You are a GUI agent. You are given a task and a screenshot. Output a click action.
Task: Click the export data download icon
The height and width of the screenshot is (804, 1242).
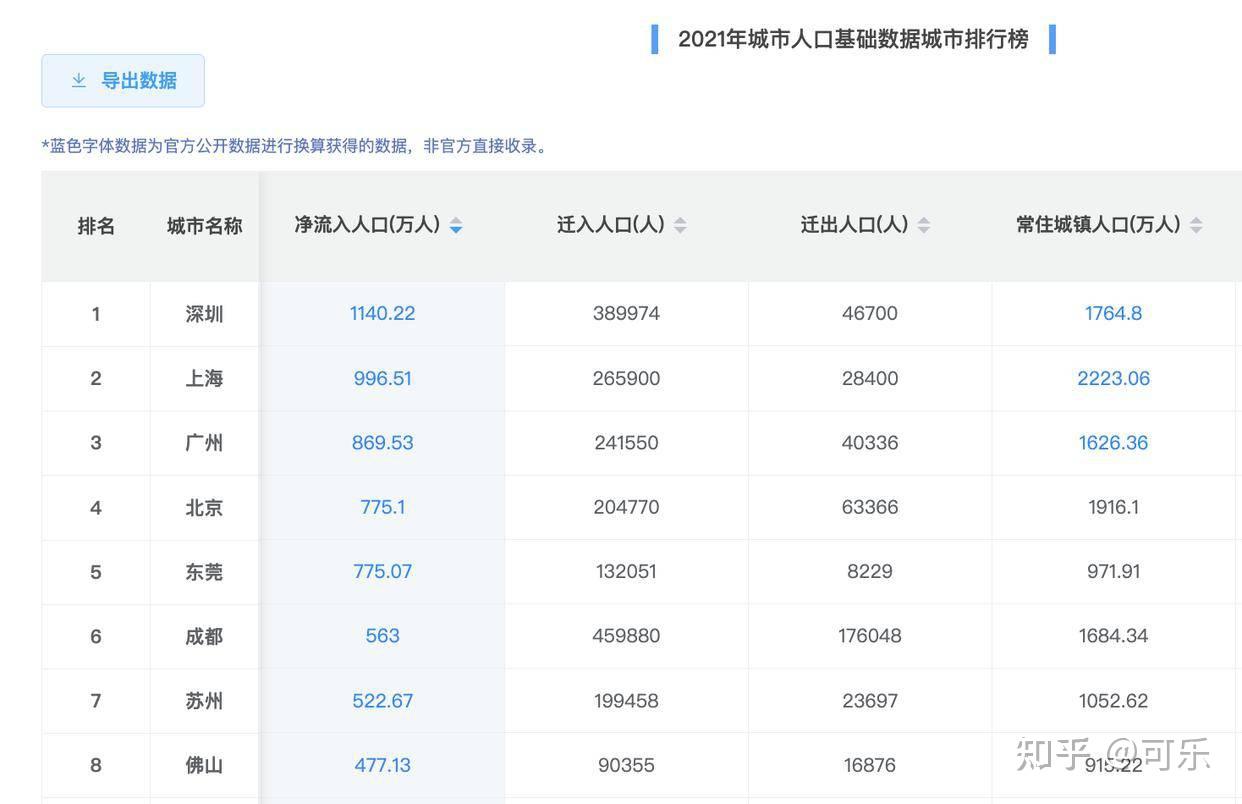[x=79, y=81]
